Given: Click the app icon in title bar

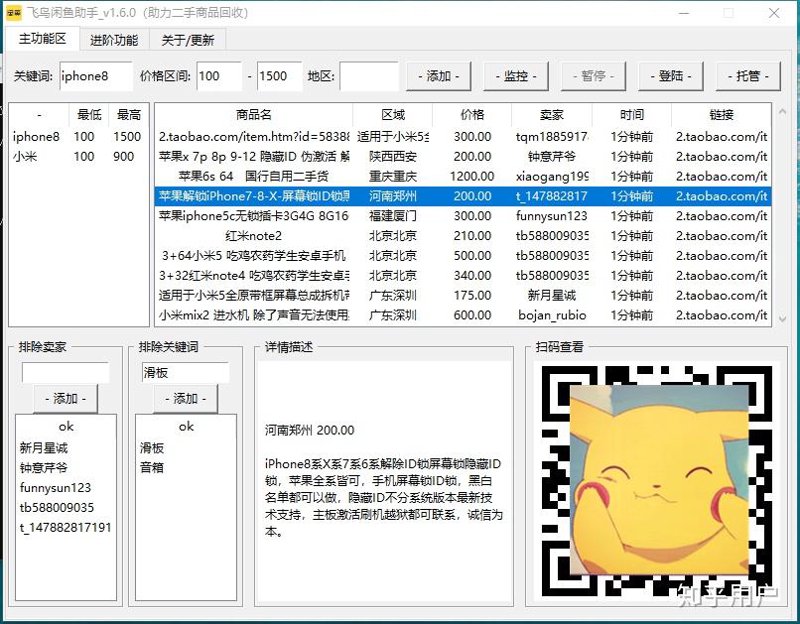Looking at the screenshot, I should [13, 13].
